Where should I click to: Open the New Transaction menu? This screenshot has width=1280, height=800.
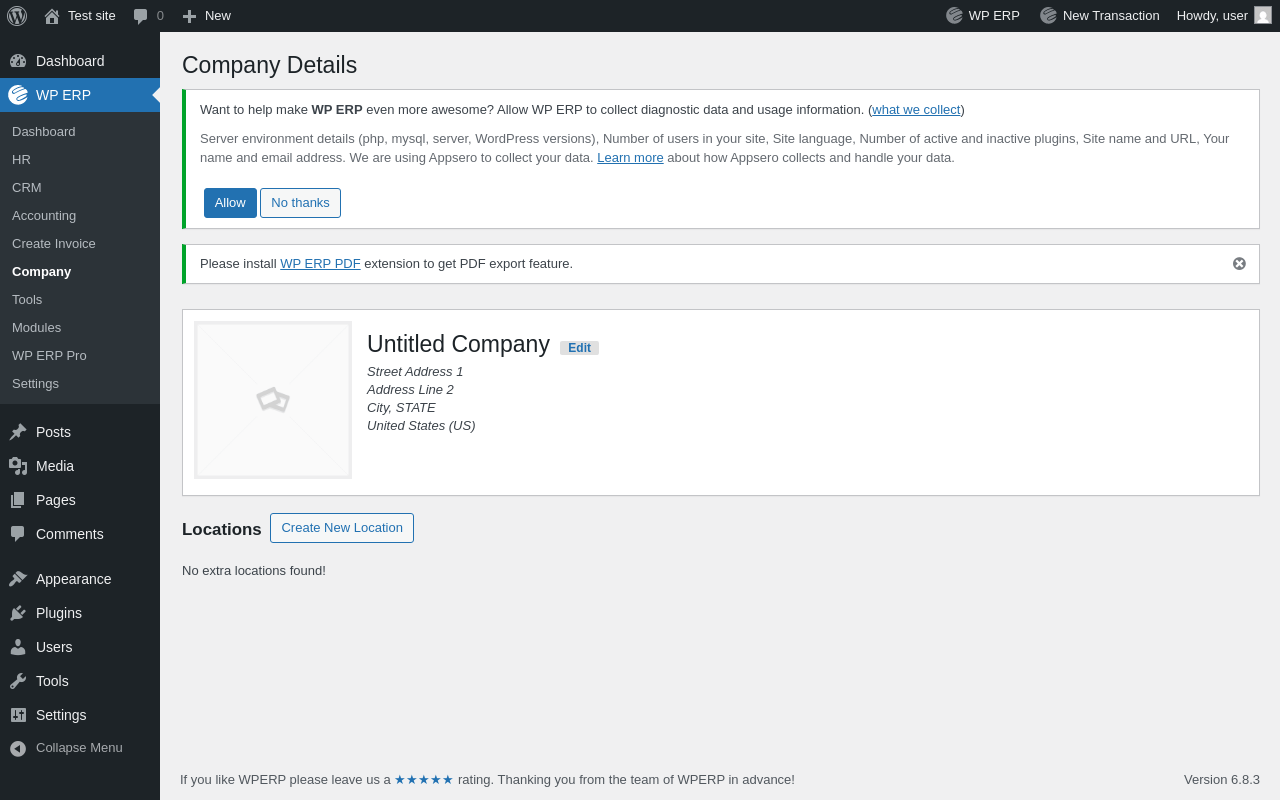click(1100, 16)
